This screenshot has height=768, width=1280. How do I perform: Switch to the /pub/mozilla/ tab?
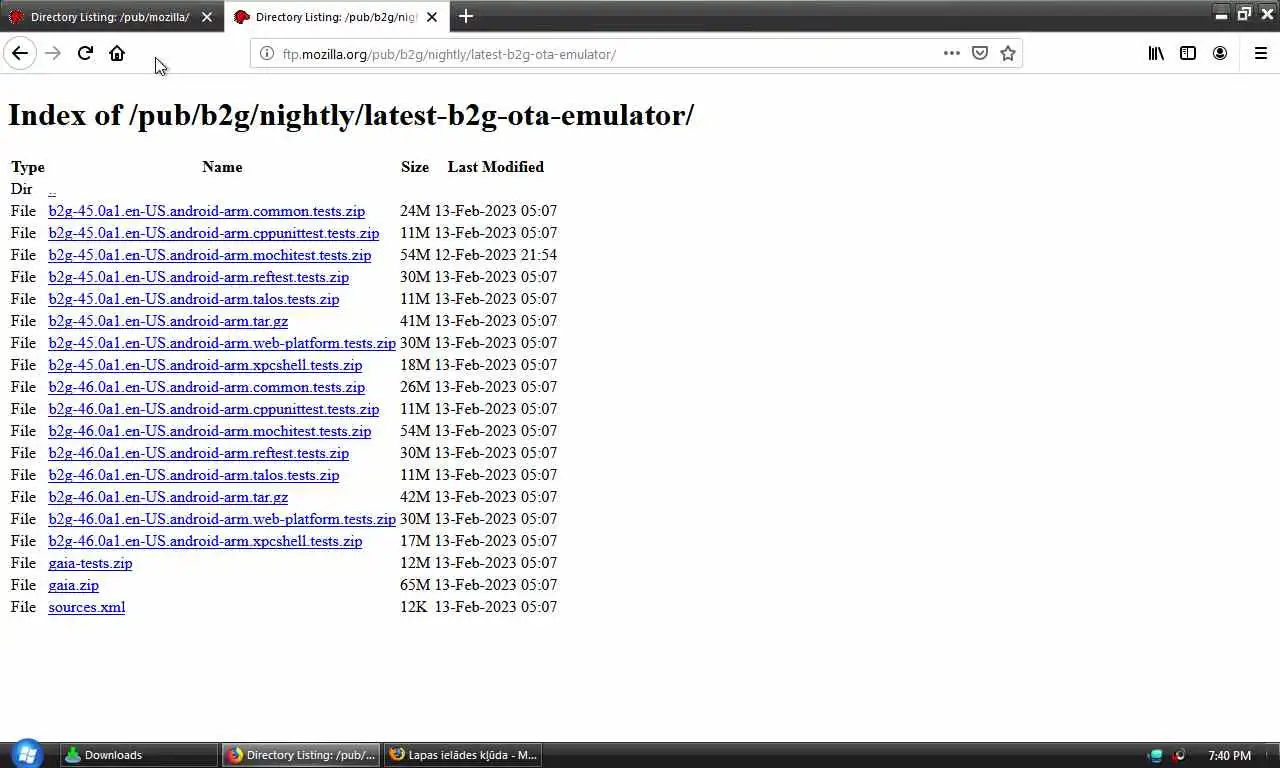tap(110, 17)
